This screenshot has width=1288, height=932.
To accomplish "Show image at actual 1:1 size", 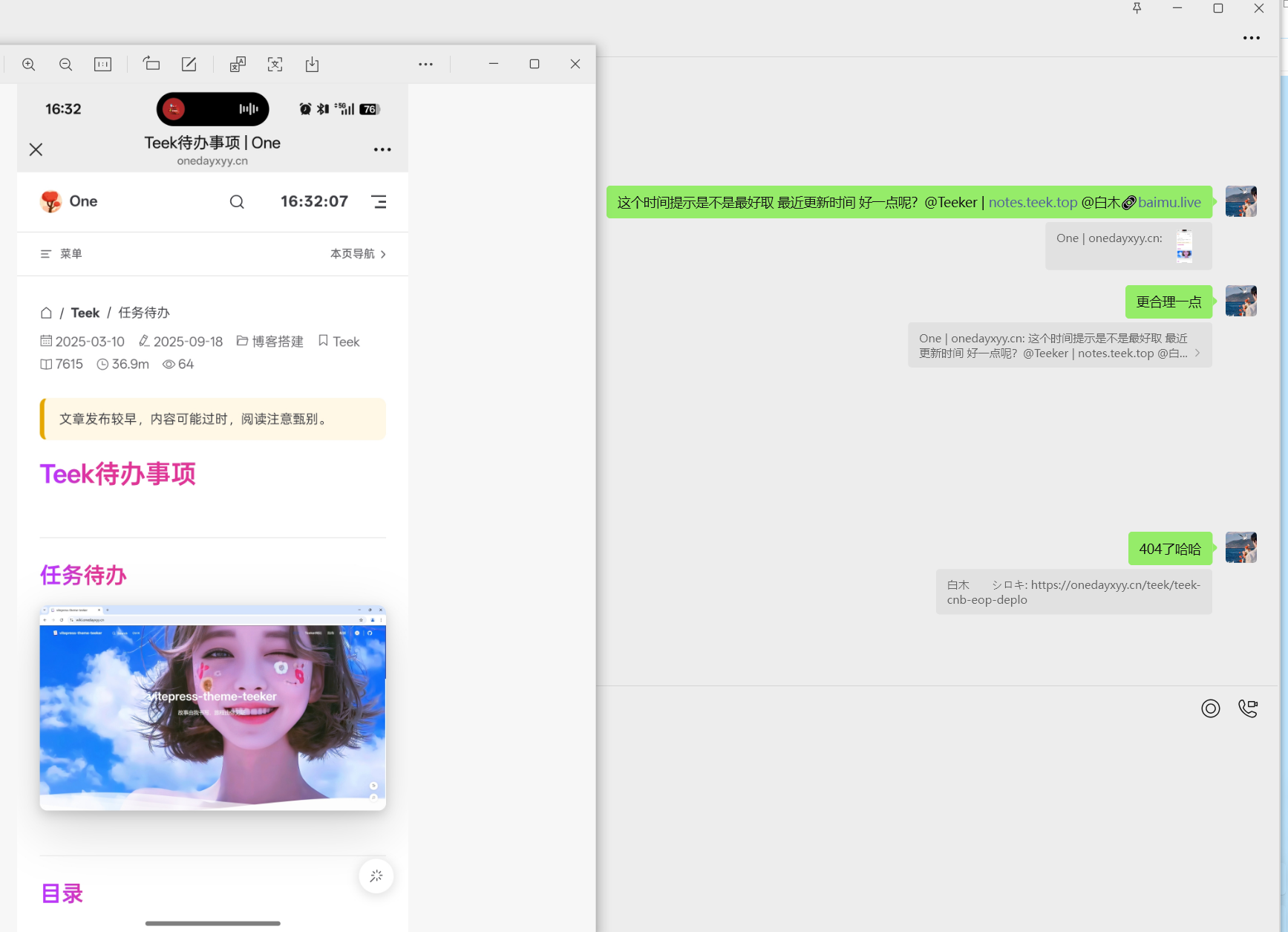I will pyautogui.click(x=102, y=65).
